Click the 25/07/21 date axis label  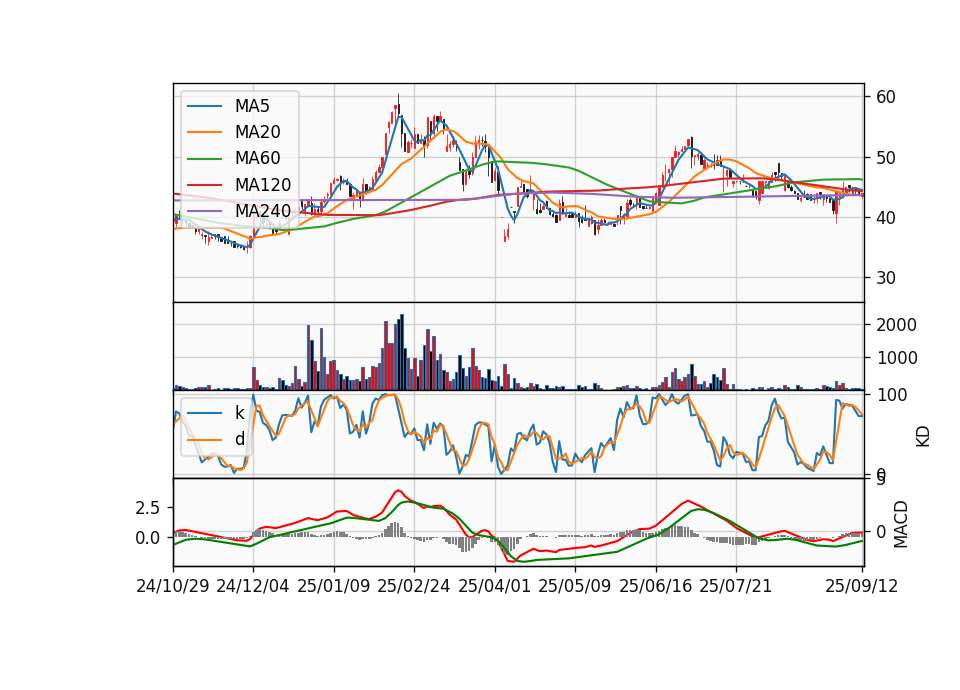point(736,586)
